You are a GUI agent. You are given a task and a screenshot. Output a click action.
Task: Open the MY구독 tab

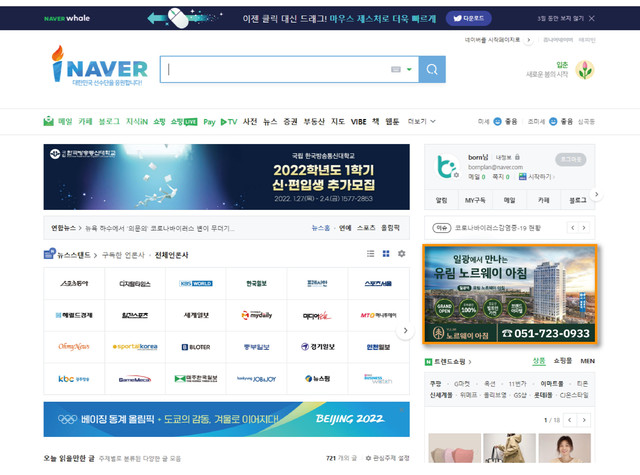click(x=475, y=200)
